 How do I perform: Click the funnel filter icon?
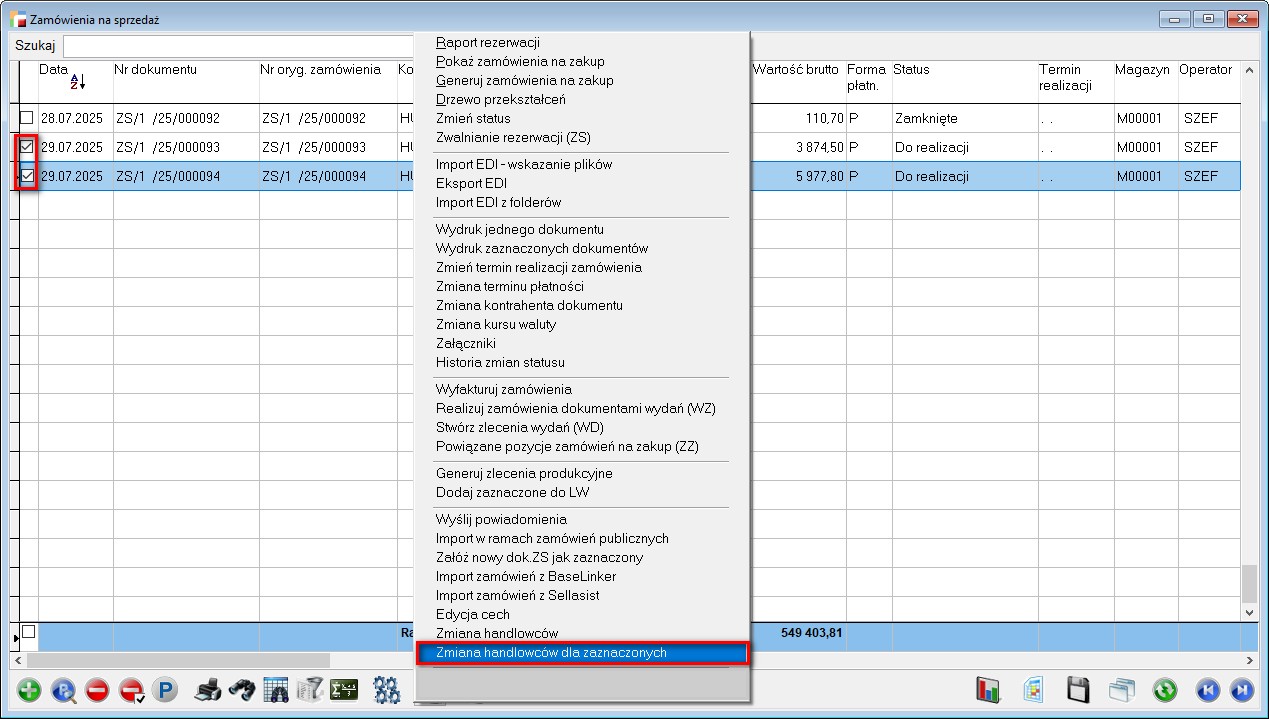click(x=310, y=690)
